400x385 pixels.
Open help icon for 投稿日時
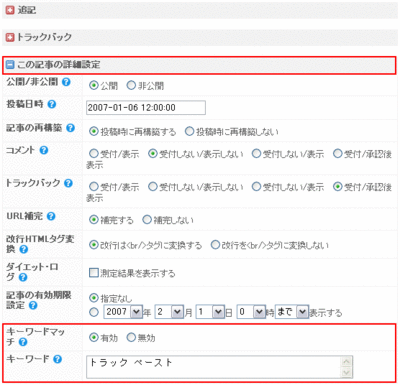[x=52, y=104]
